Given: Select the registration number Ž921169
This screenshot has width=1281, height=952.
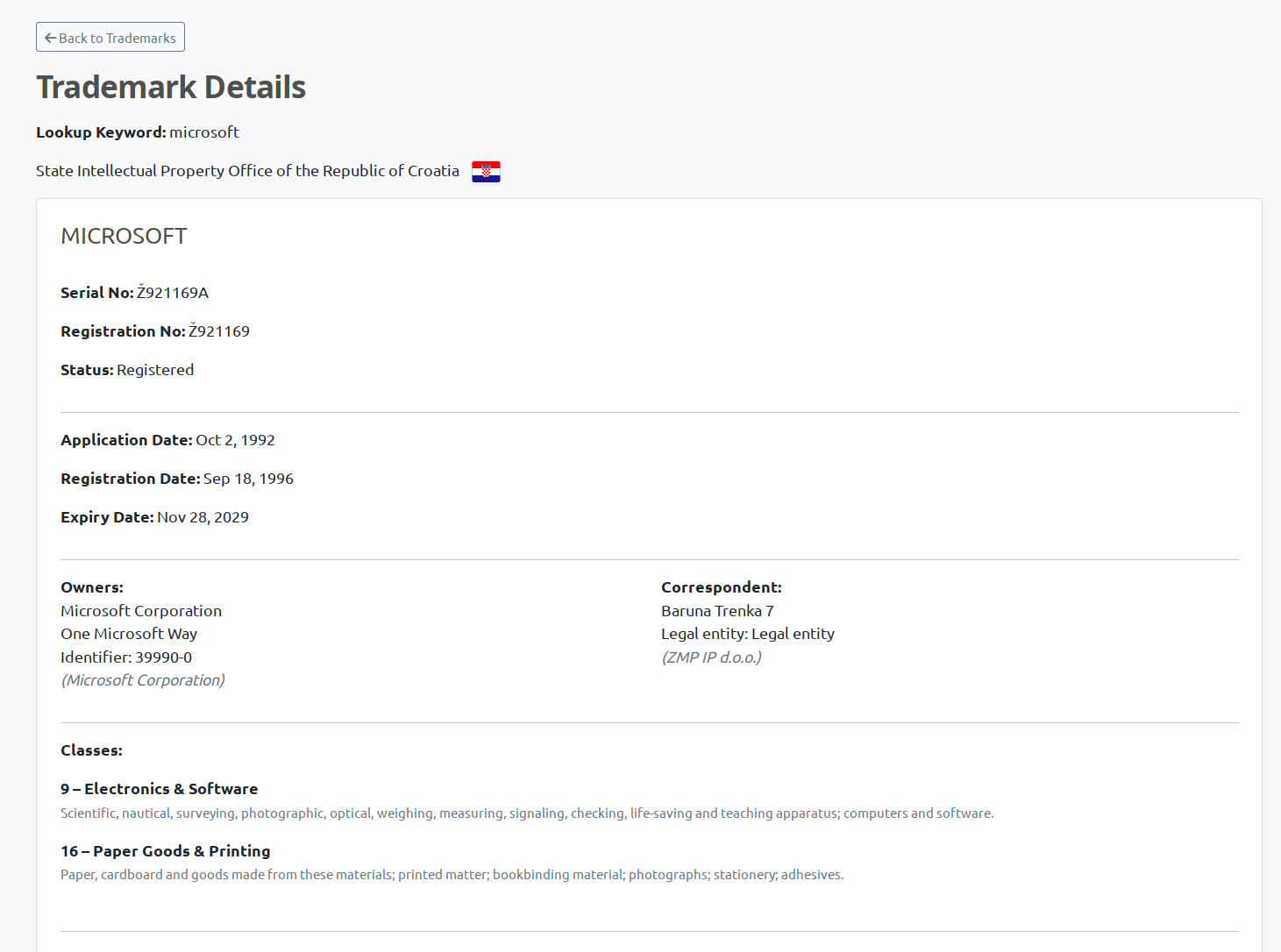Looking at the screenshot, I should coord(219,331).
